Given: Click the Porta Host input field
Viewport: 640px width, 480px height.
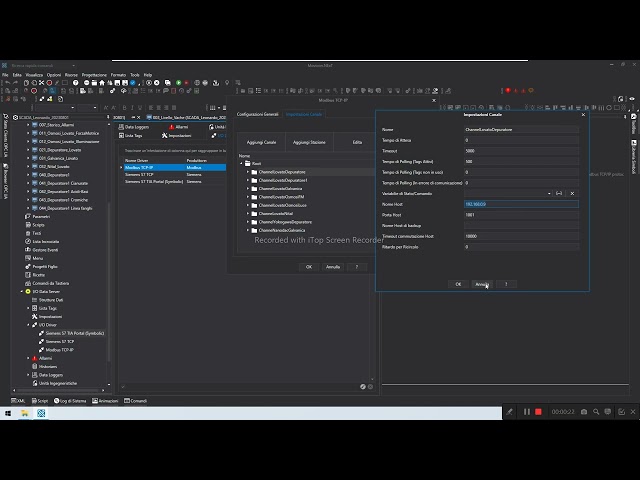Looking at the screenshot, I should pyautogui.click(x=521, y=215).
